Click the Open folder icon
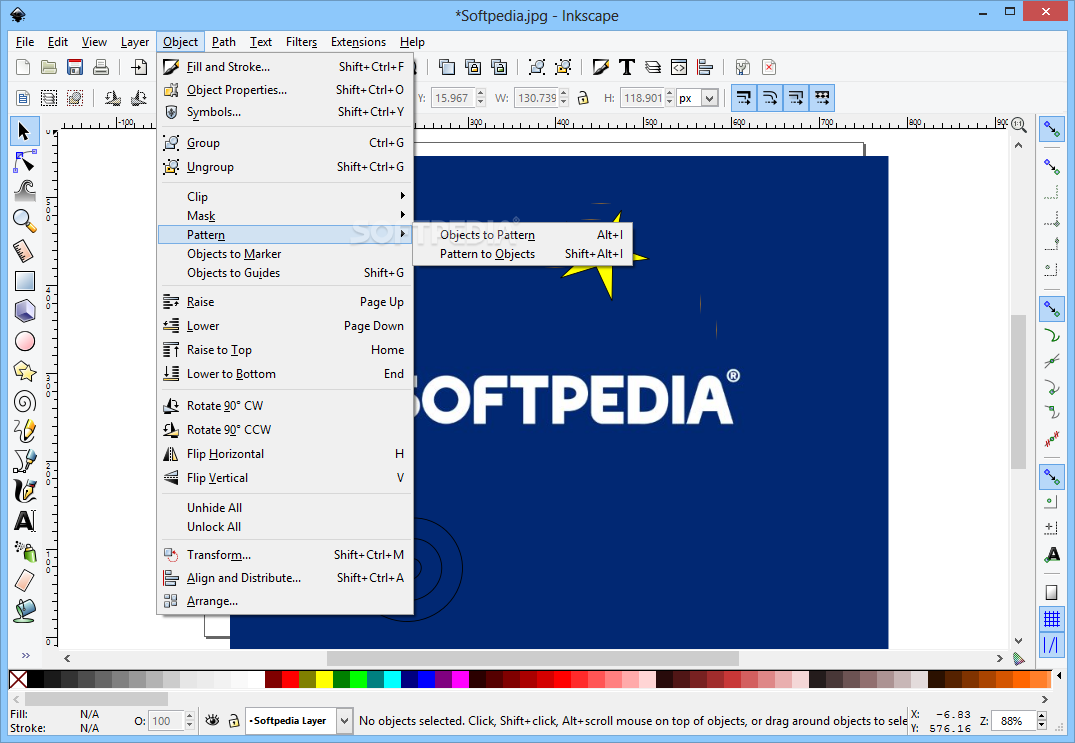The image size is (1075, 743). coord(49,67)
